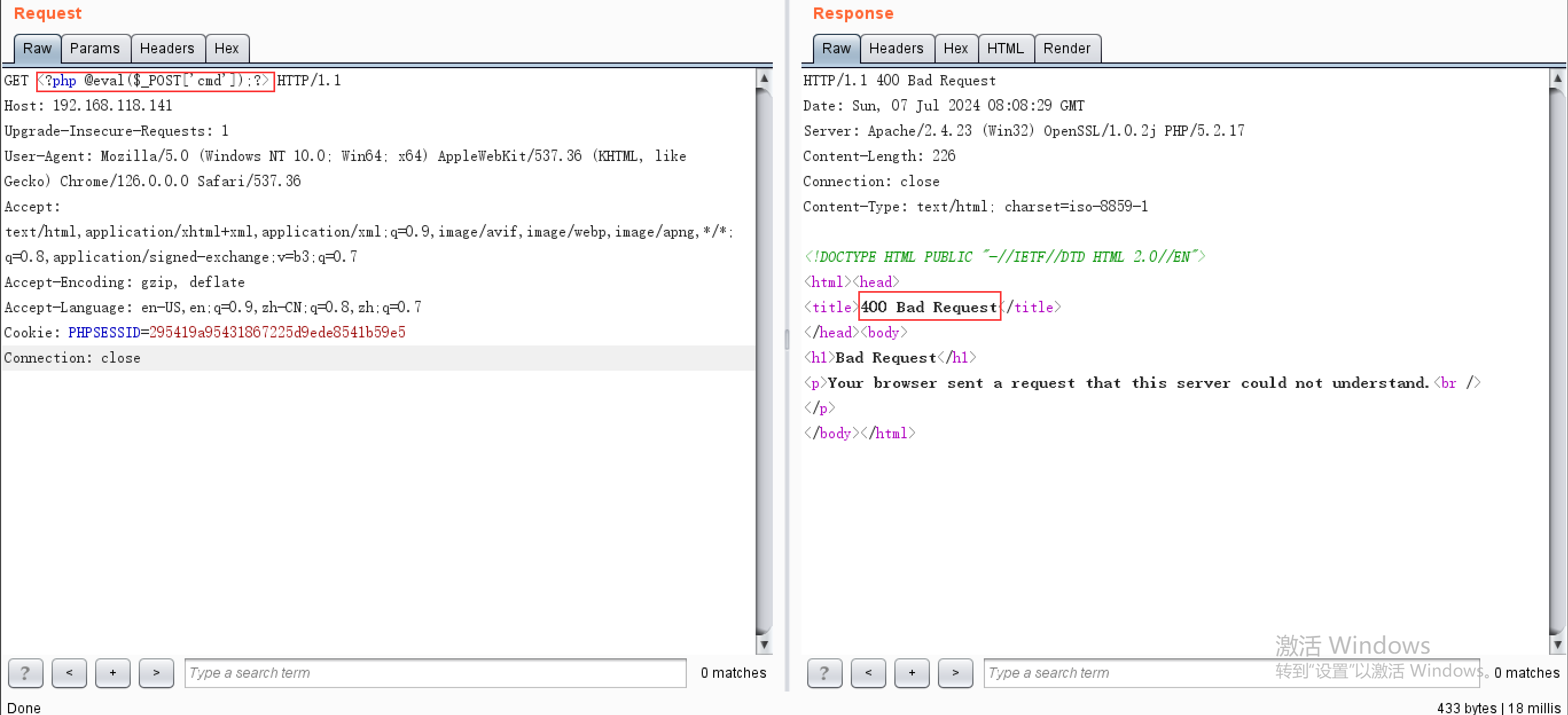
Task: Click the Request pane '0 matches' label
Action: click(733, 673)
